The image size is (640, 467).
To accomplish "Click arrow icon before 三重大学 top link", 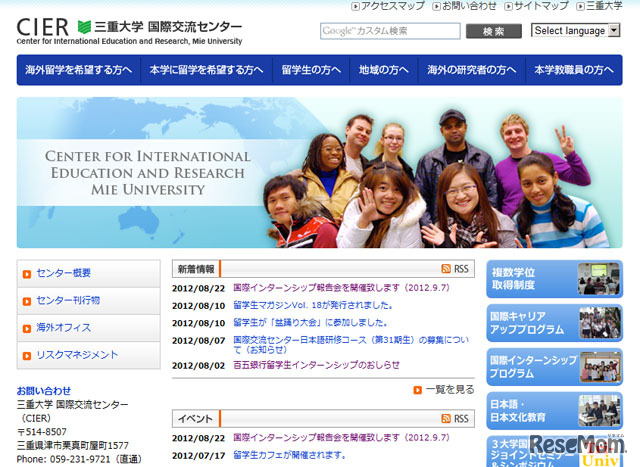I will pyautogui.click(x=580, y=6).
